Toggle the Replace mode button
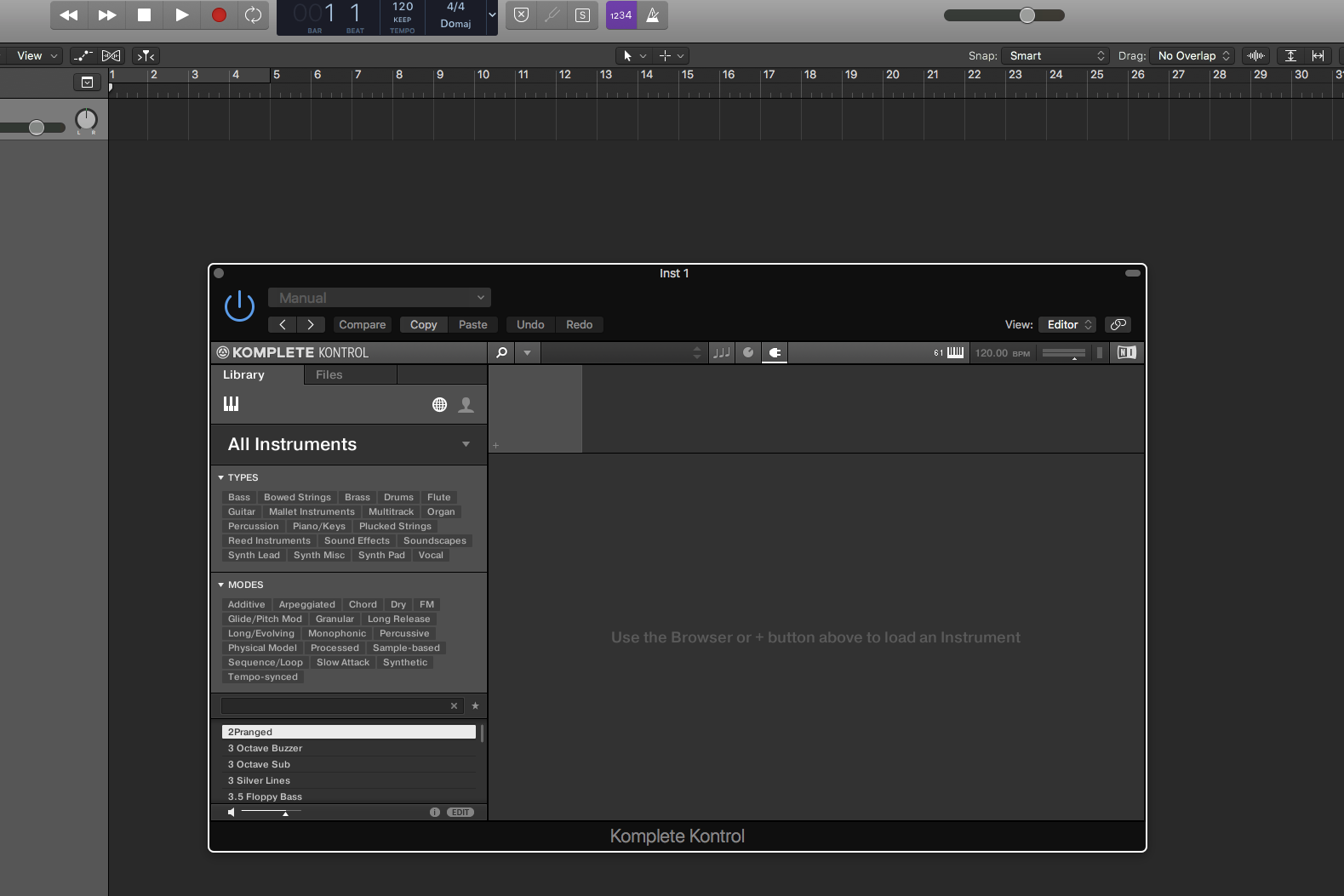The image size is (1344, 896). (522, 15)
